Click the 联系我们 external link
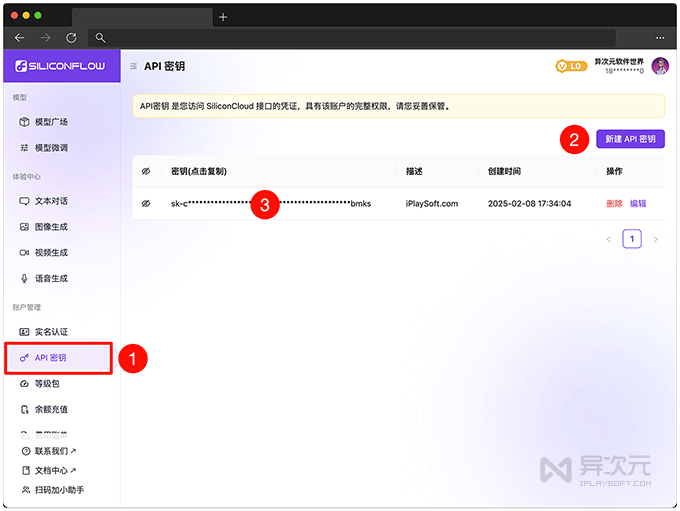Image resolution: width=680 pixels, height=511 pixels. 55,451
